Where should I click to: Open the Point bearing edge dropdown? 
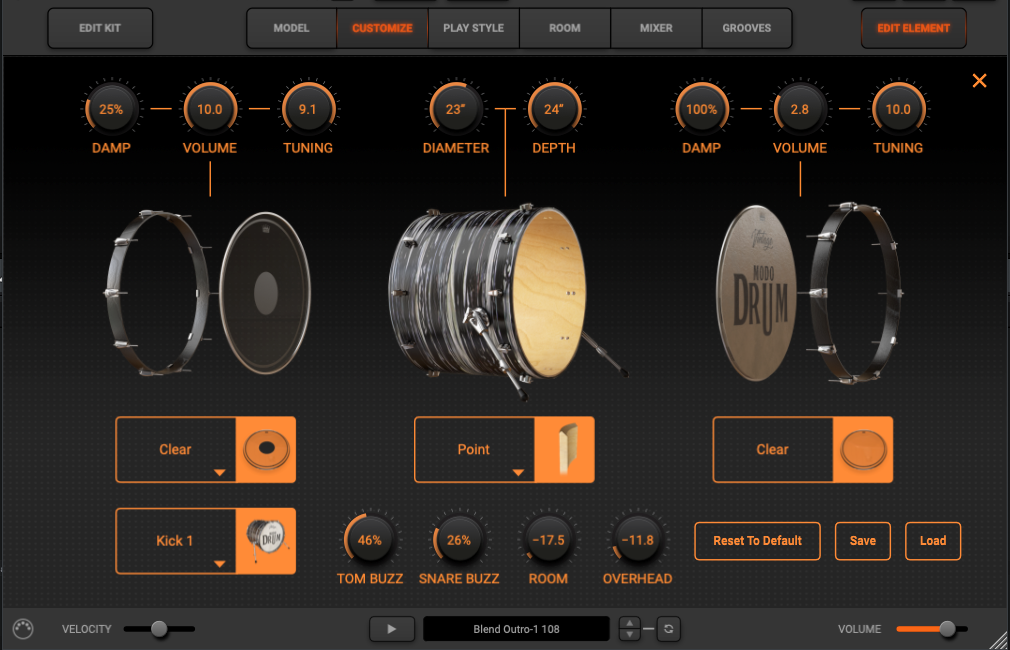475,450
